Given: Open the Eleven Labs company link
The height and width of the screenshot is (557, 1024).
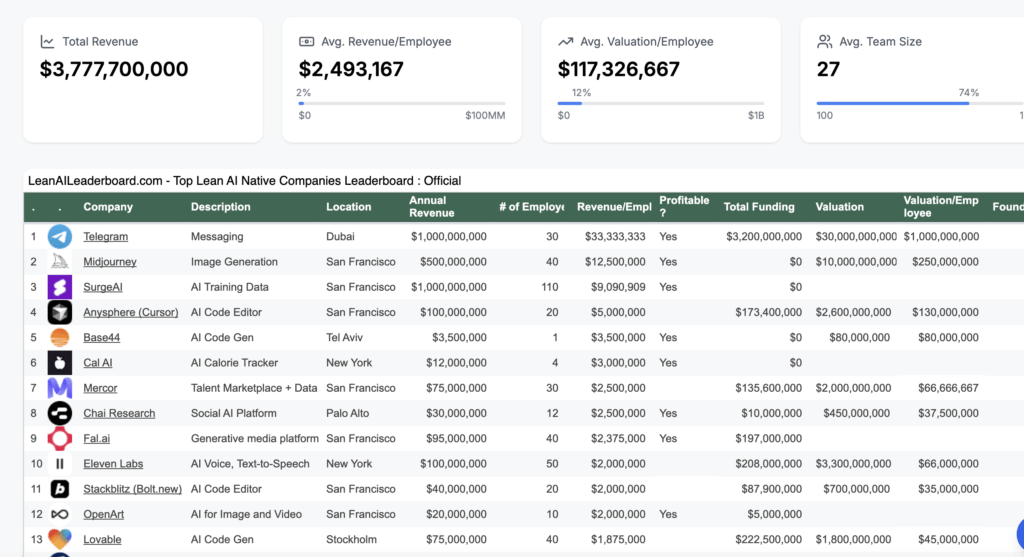Looking at the screenshot, I should click(112, 464).
